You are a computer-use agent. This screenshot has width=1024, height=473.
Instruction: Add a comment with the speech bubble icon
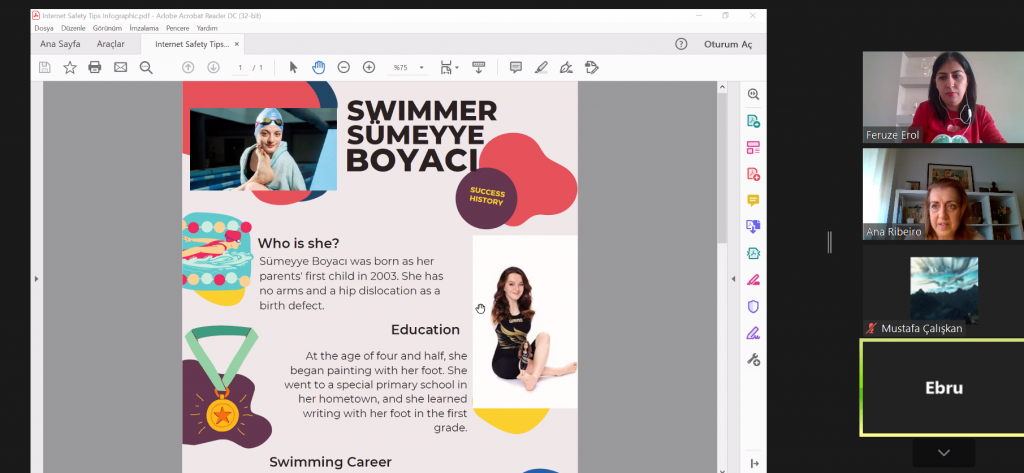(x=516, y=67)
